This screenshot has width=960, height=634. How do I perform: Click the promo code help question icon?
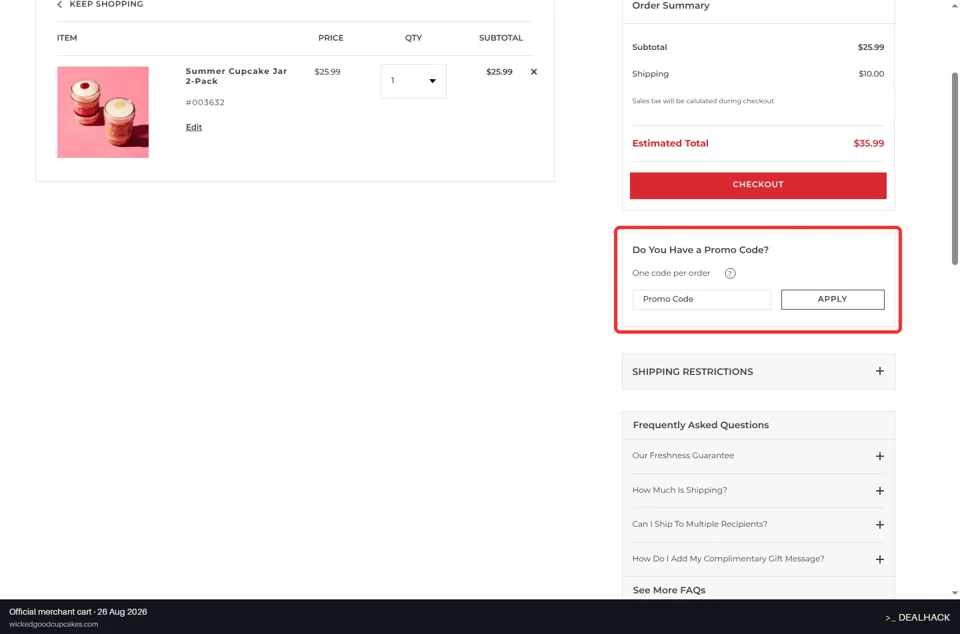click(x=730, y=274)
